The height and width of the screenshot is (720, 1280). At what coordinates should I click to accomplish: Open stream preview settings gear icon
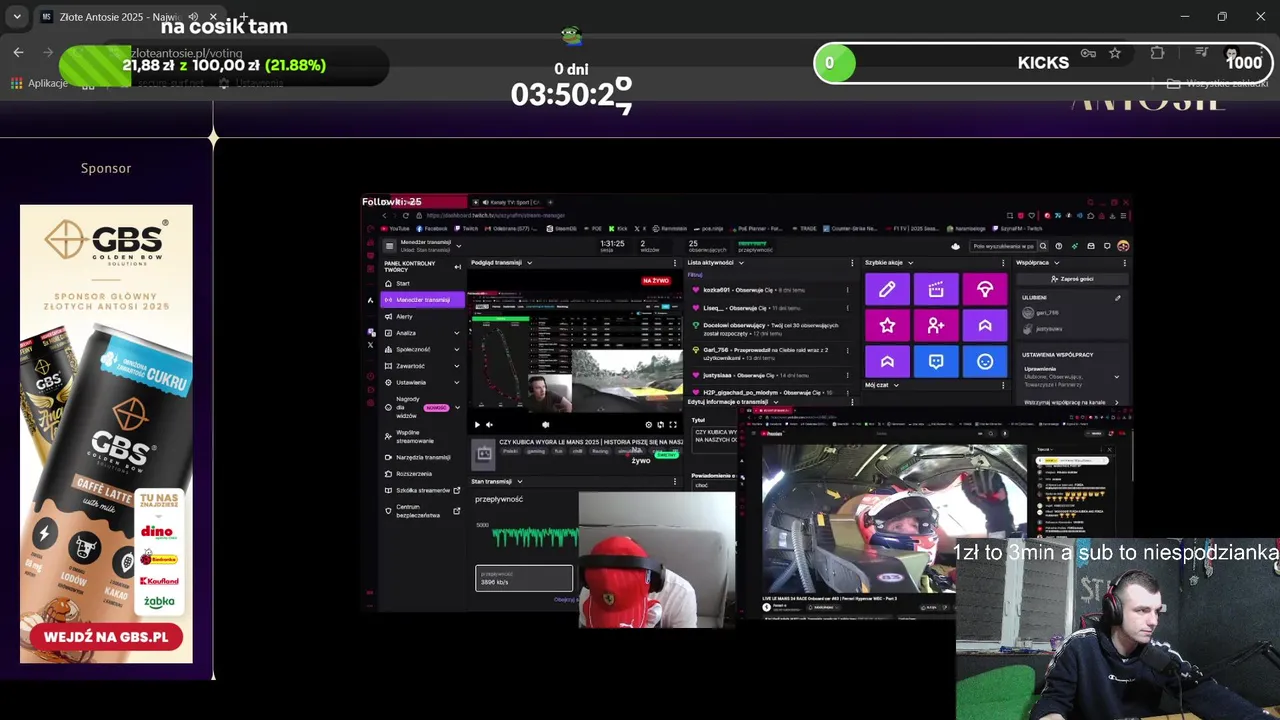point(648,425)
